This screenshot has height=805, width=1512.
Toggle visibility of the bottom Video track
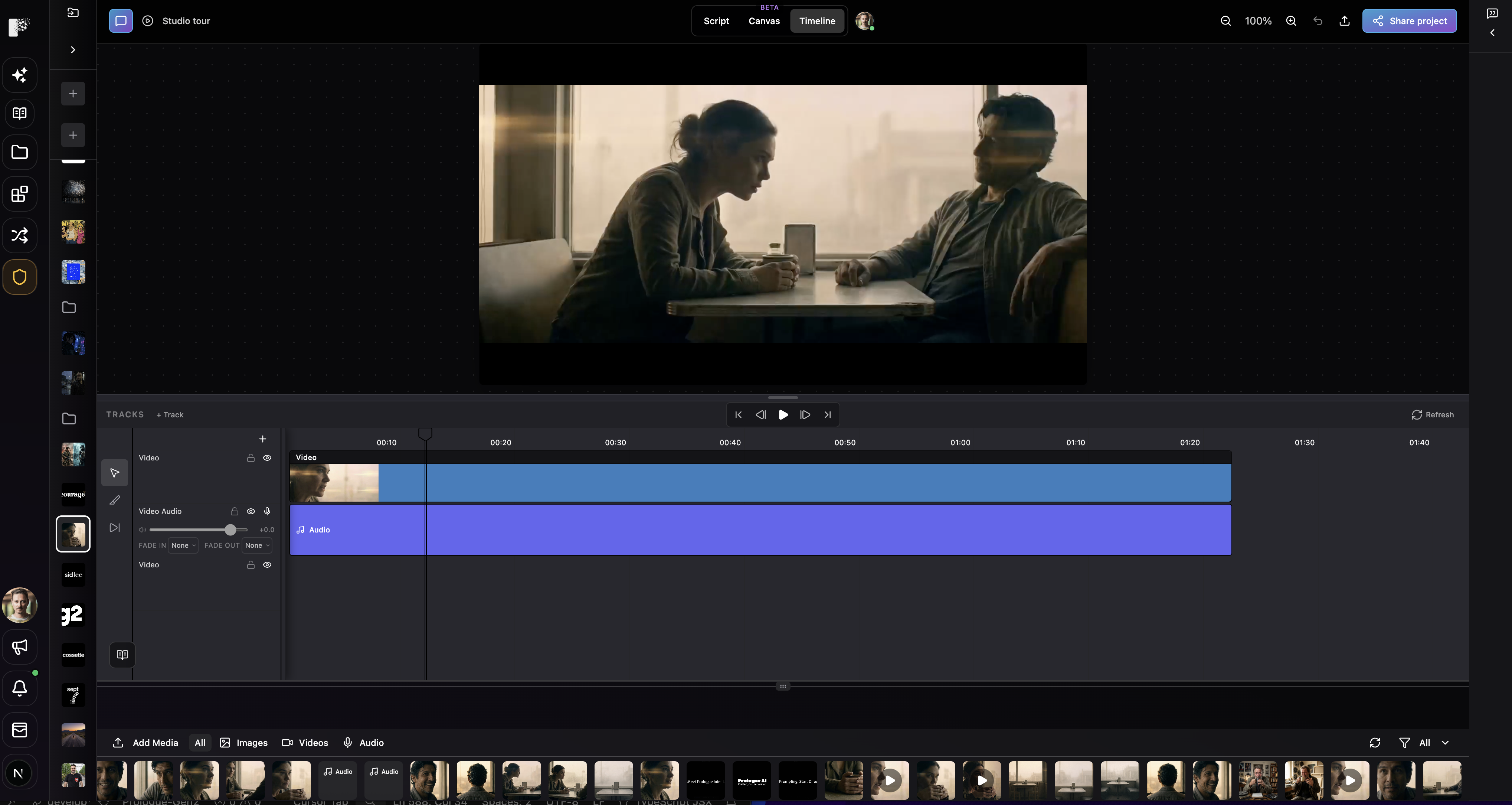tap(267, 565)
